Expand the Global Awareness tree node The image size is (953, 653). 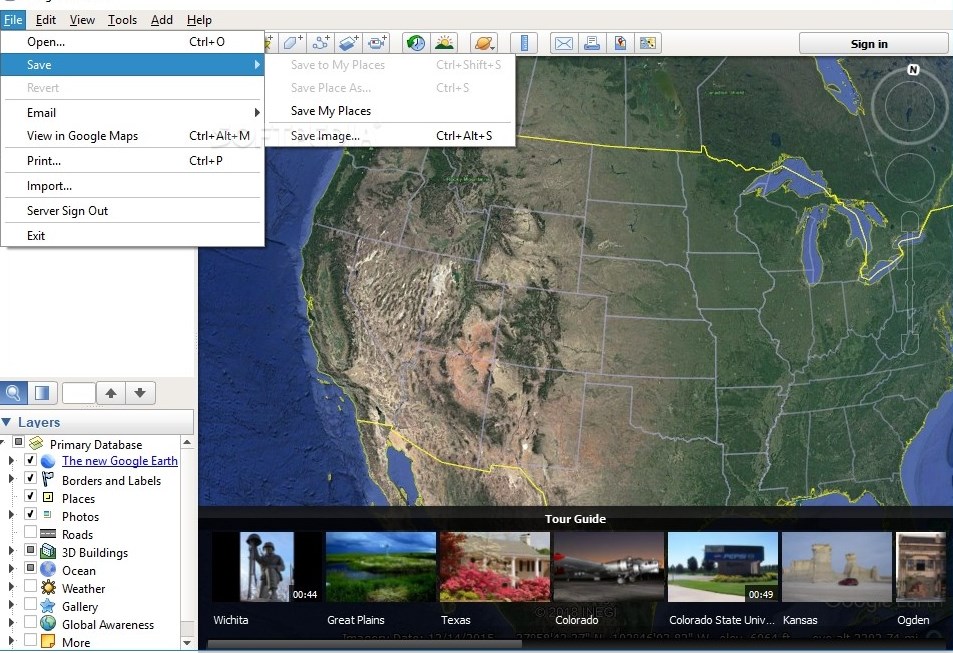[11, 623]
